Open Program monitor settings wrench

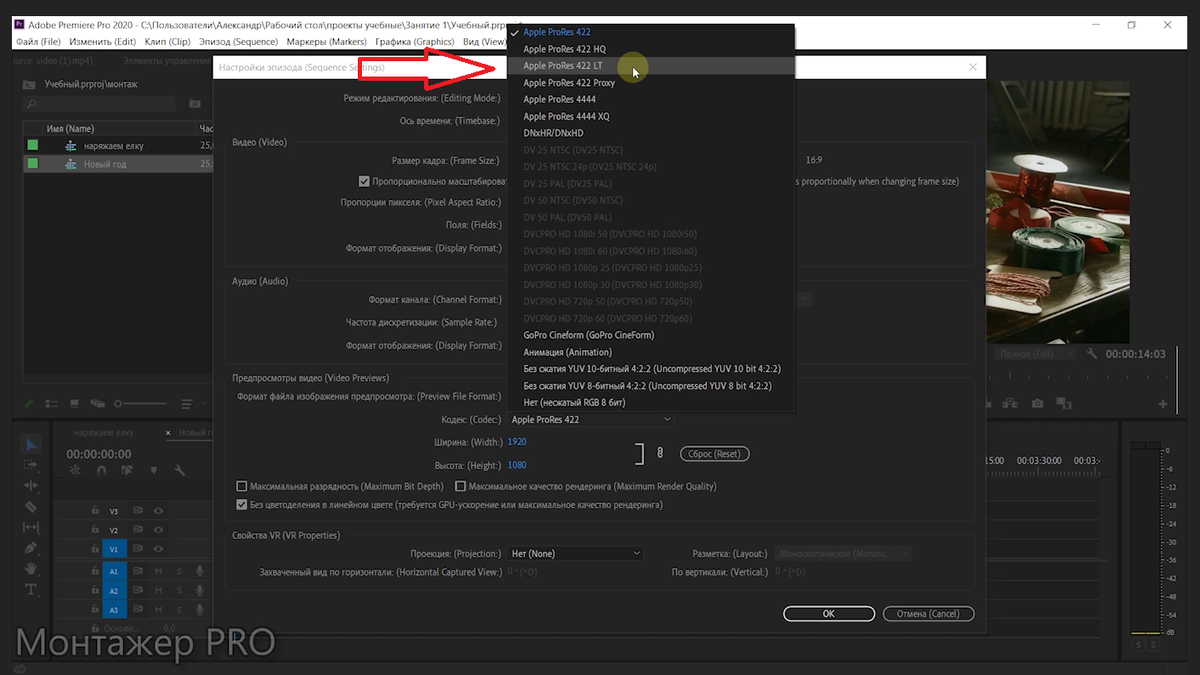pyautogui.click(x=1093, y=354)
